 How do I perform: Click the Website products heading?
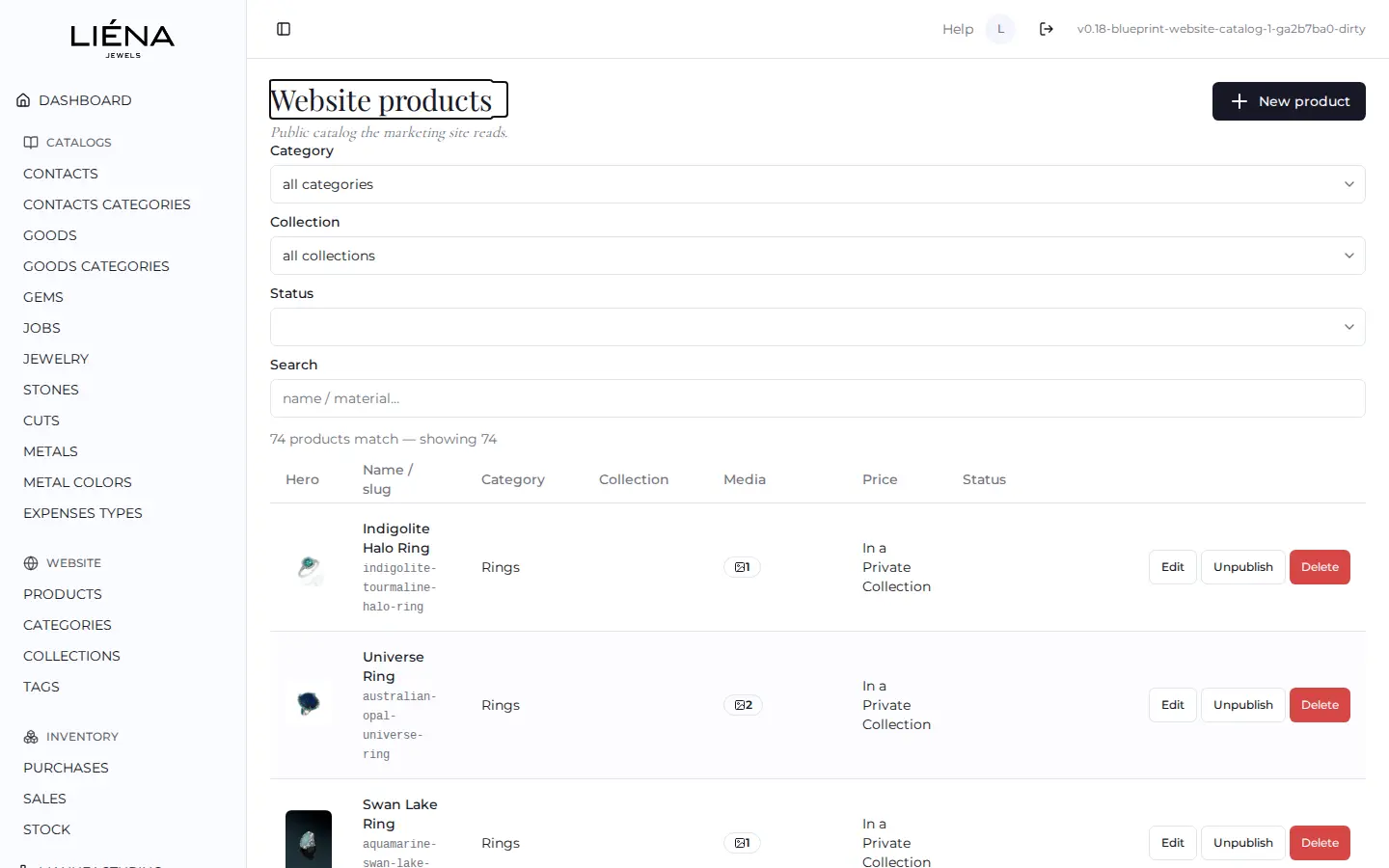381,100
